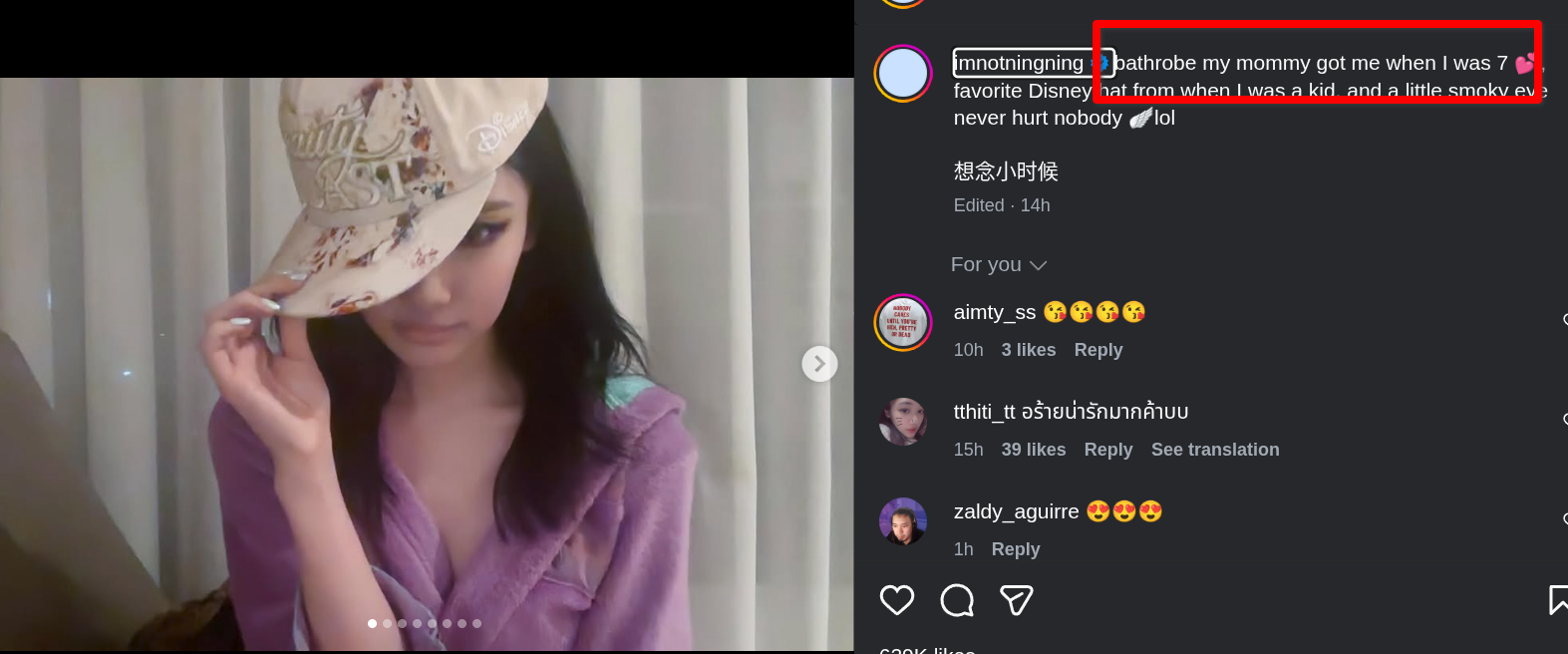Open zaldy_aguirre profile avatar
This screenshot has width=1568, height=654.
pos(903,520)
